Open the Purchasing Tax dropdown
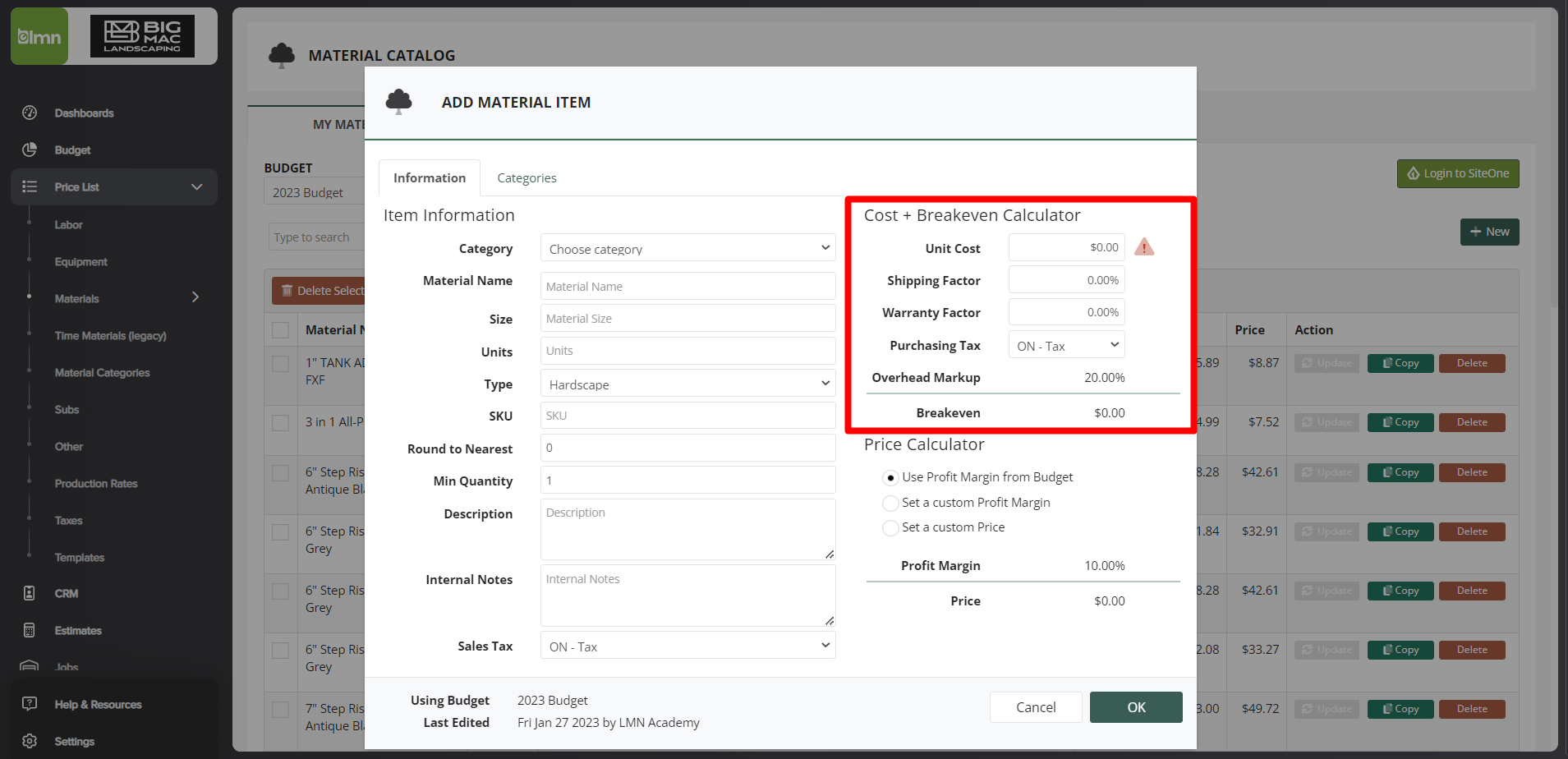The image size is (1568, 759). click(1067, 345)
